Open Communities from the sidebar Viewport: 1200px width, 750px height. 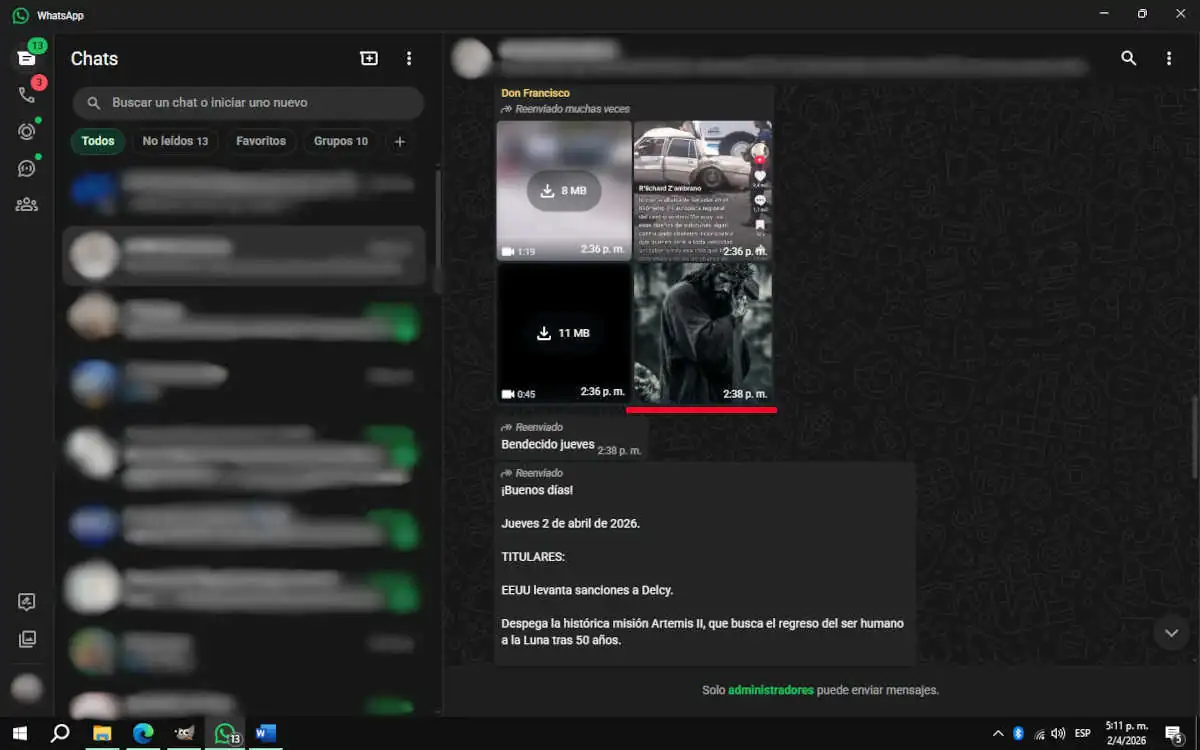(x=26, y=204)
